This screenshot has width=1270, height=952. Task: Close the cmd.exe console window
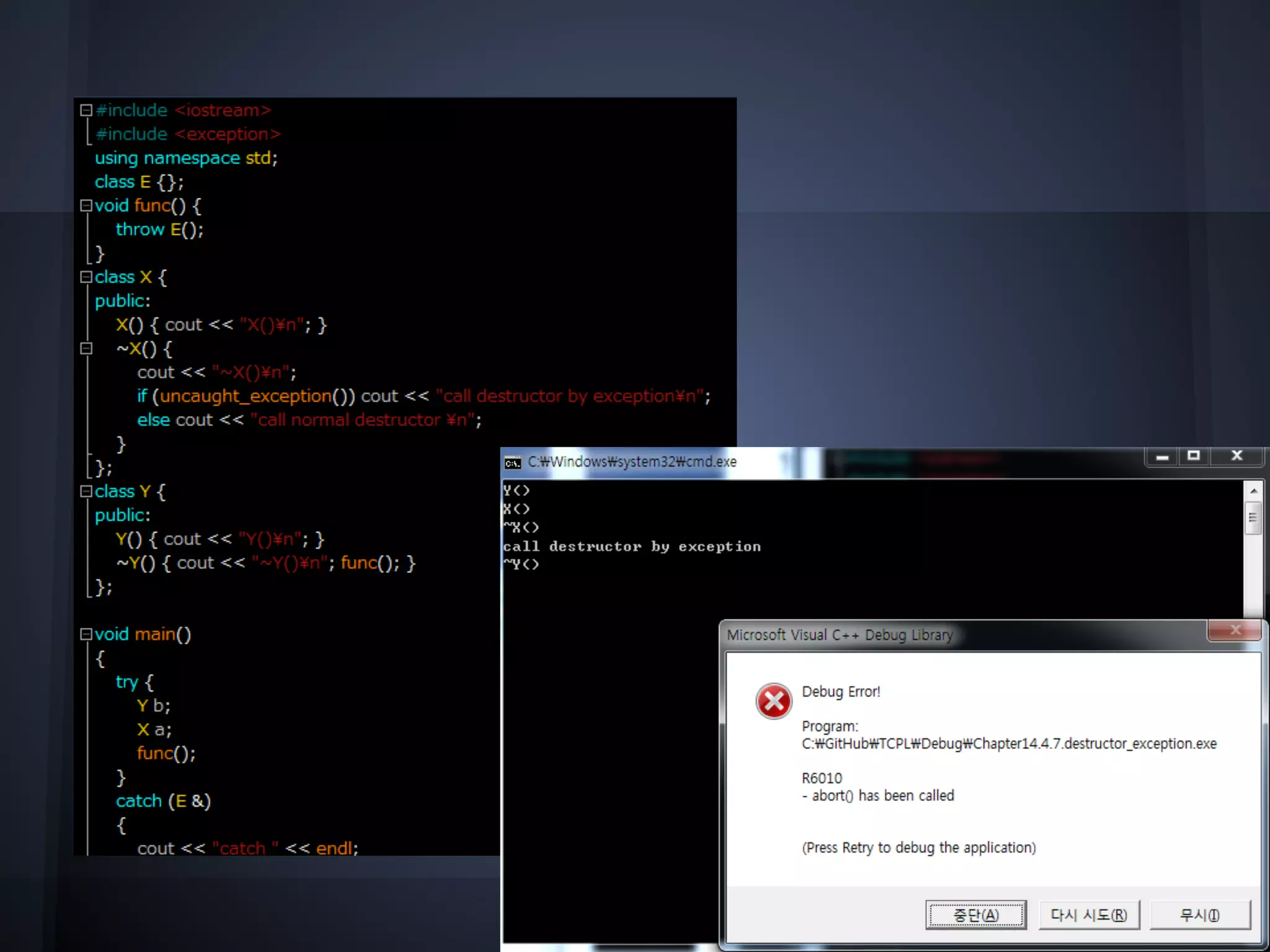[x=1237, y=456]
